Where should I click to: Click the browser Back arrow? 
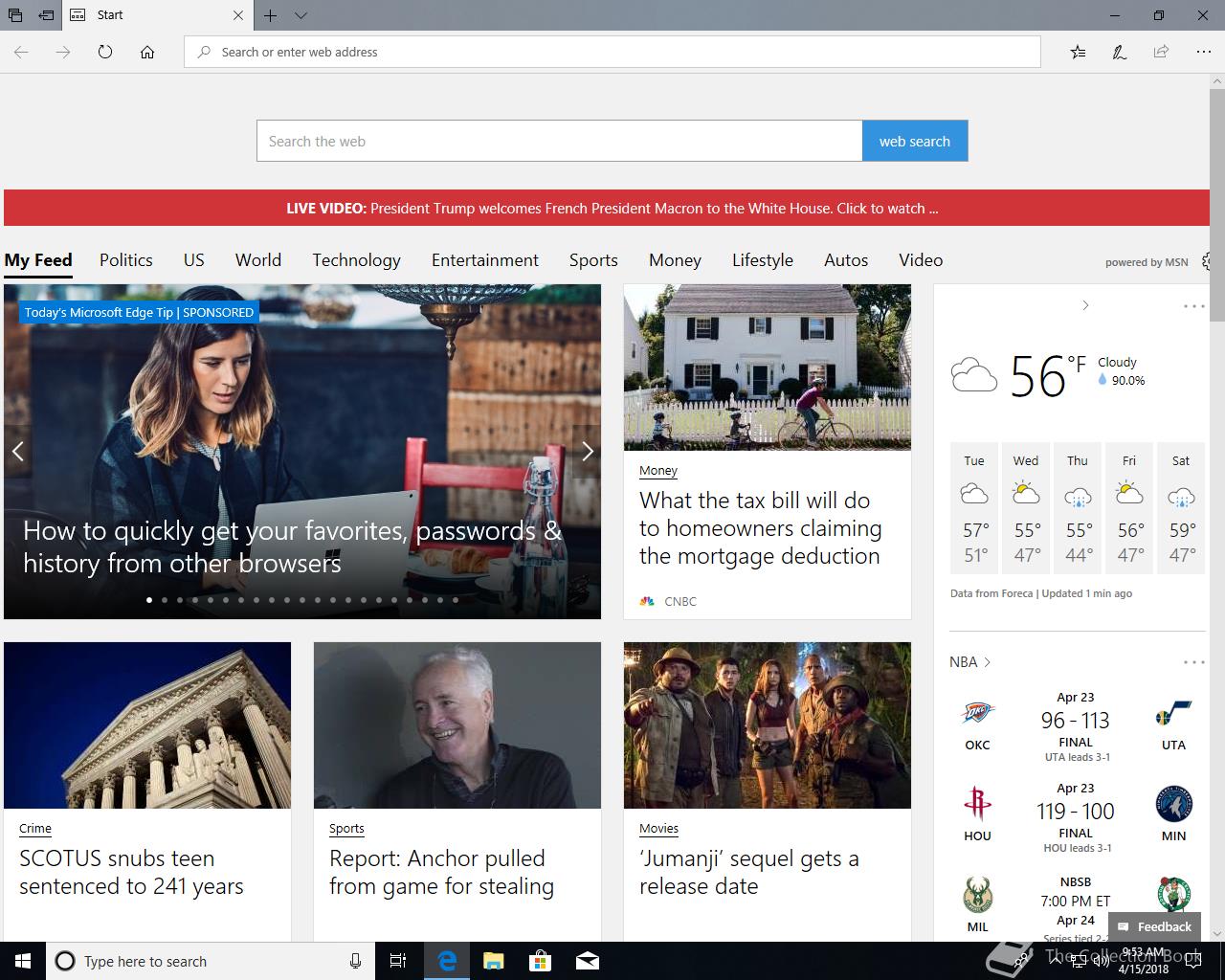[x=21, y=52]
